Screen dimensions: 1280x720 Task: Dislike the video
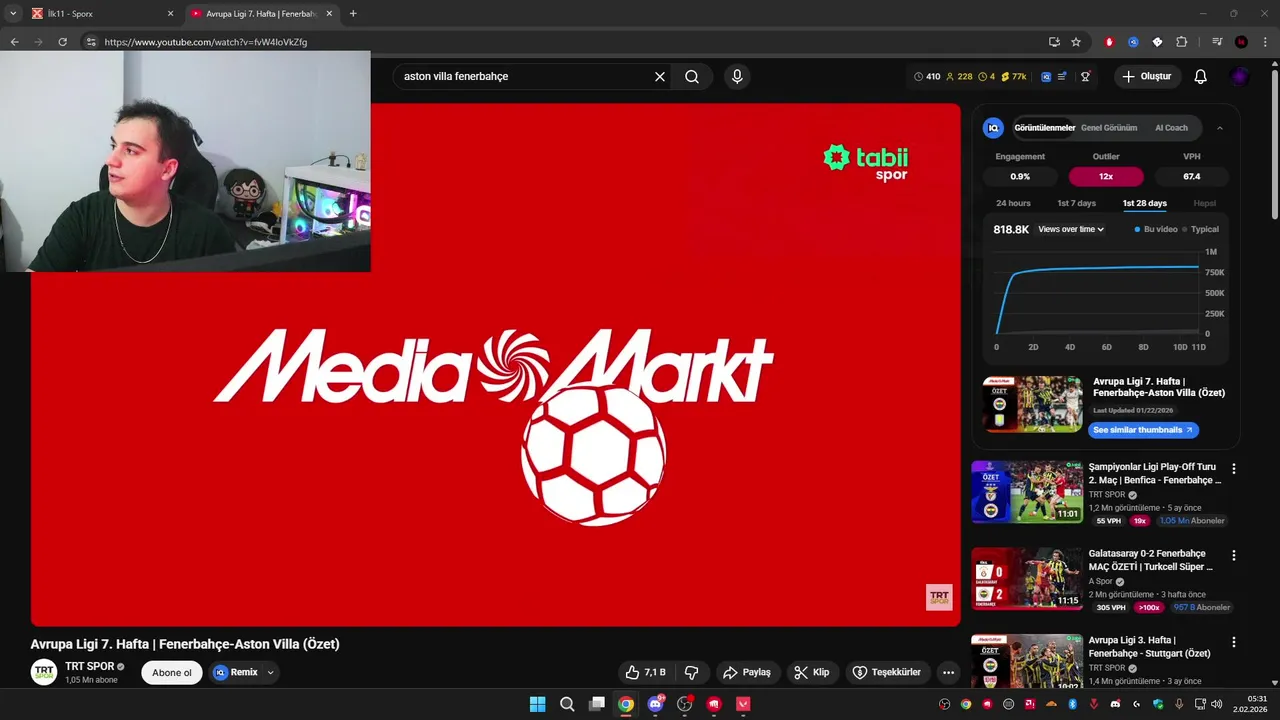point(691,672)
